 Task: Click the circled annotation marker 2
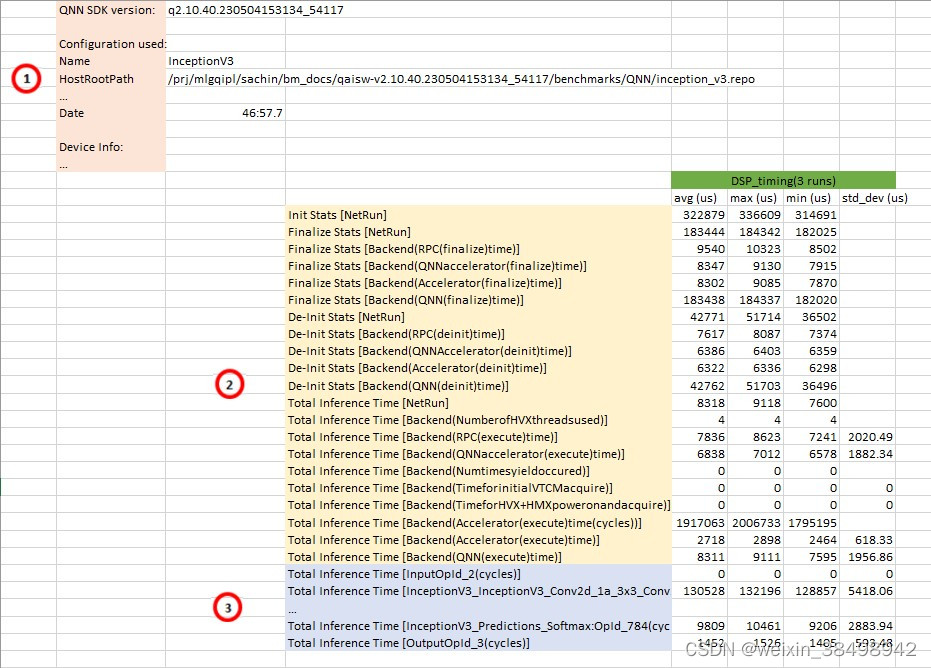coord(231,384)
